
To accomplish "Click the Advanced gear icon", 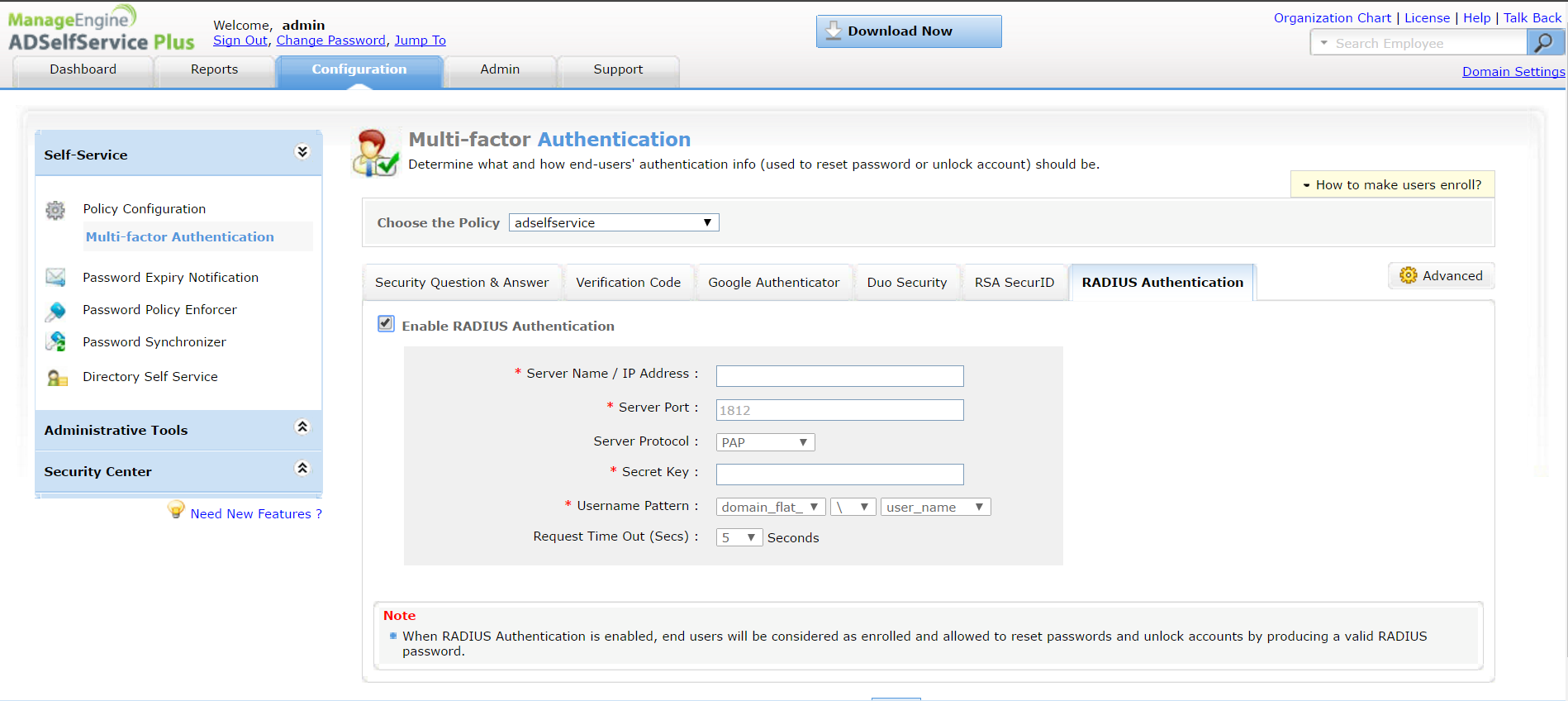I will point(1408,275).
